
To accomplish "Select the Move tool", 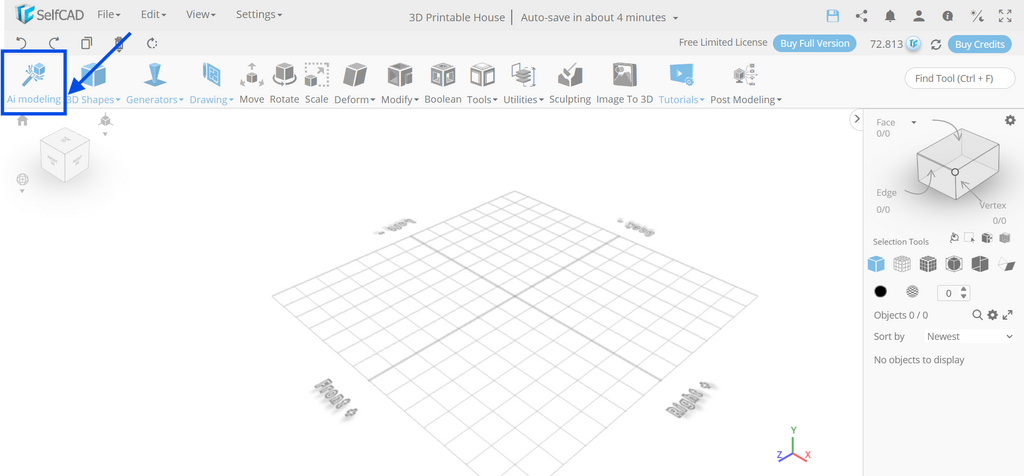I will tap(251, 84).
